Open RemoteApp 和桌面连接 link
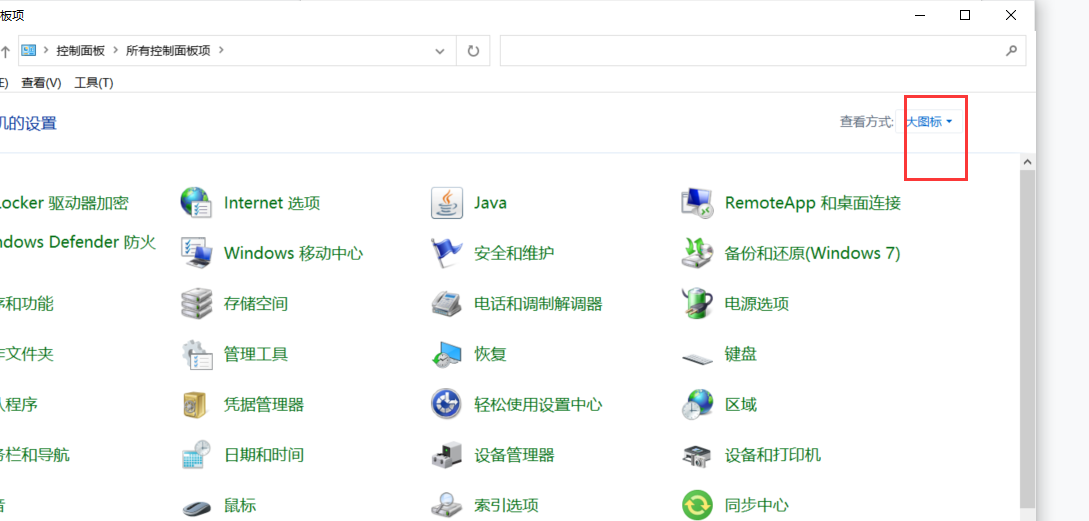The width and height of the screenshot is (1089, 521). (x=813, y=203)
